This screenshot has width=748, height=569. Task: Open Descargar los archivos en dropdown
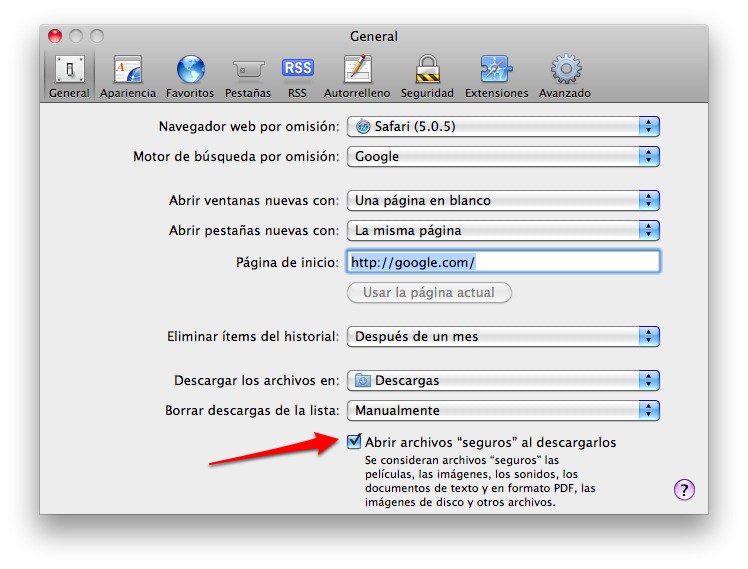503,380
